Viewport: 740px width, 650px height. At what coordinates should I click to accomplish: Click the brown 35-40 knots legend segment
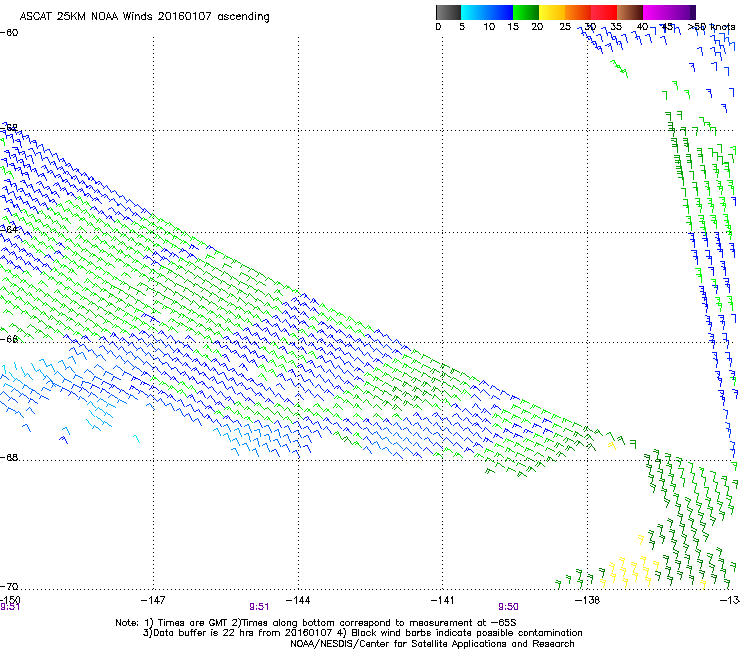point(630,12)
